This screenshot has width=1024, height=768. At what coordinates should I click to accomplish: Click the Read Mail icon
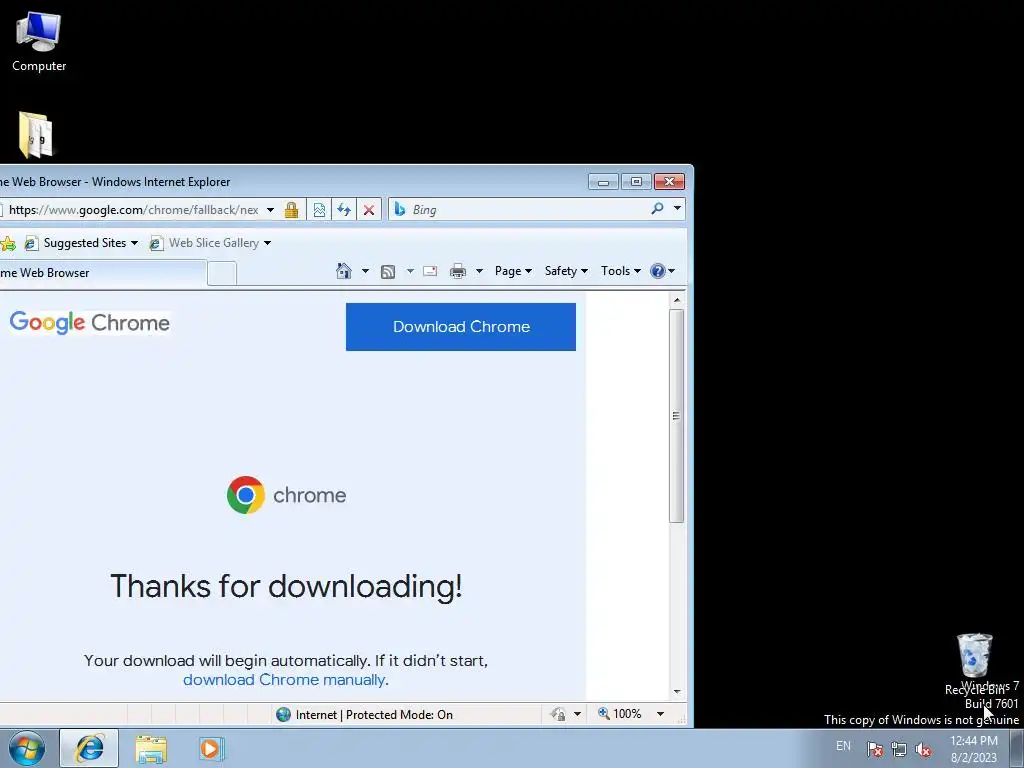[430, 271]
